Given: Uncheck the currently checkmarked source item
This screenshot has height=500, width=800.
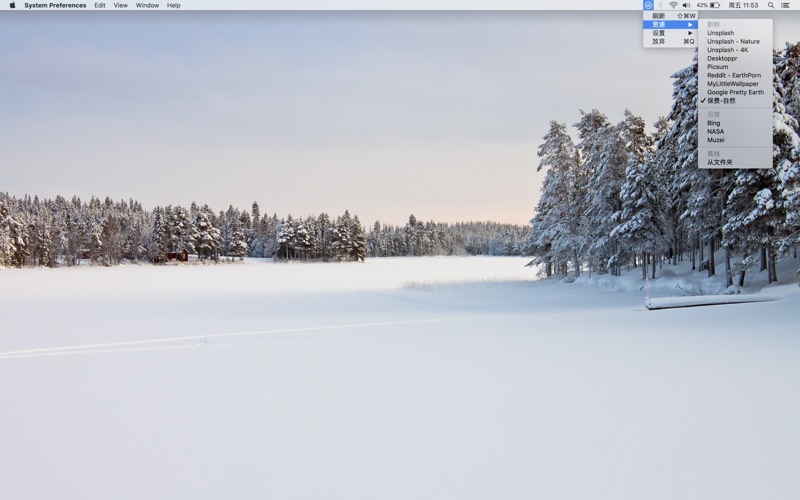Looking at the screenshot, I should pos(735,101).
